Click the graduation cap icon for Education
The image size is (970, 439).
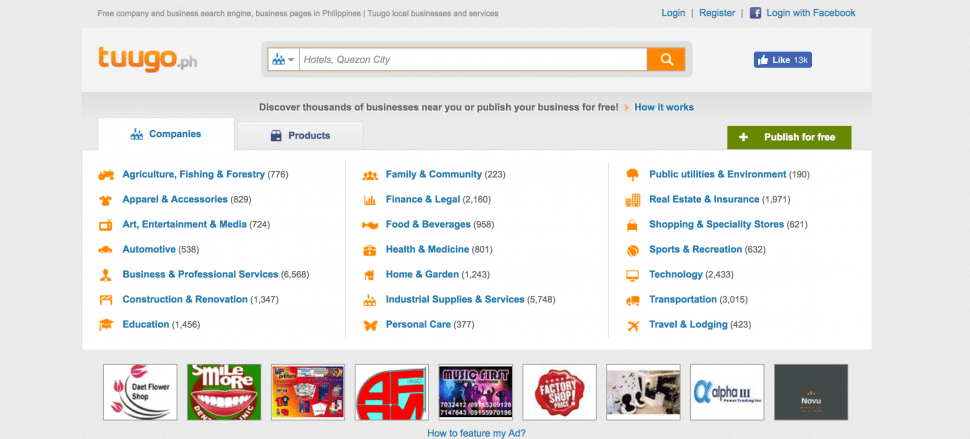106,325
